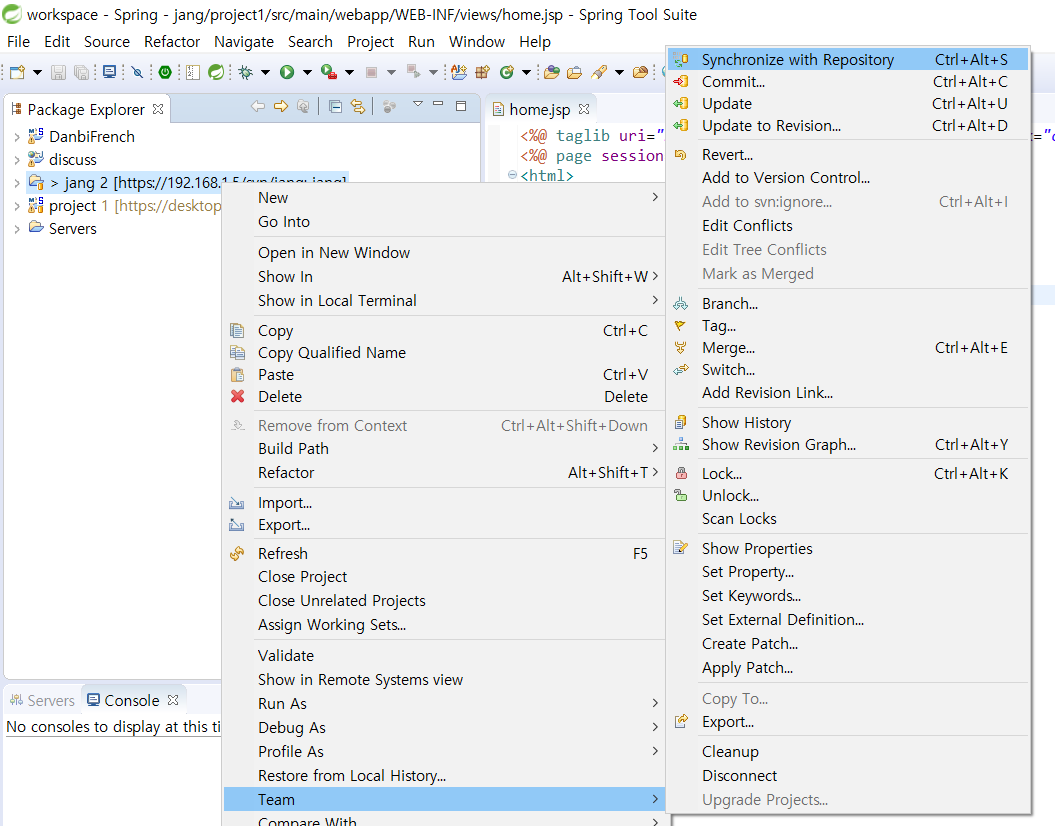Click Collapse All icon in Package Explorer
1055x826 pixels.
(335, 106)
